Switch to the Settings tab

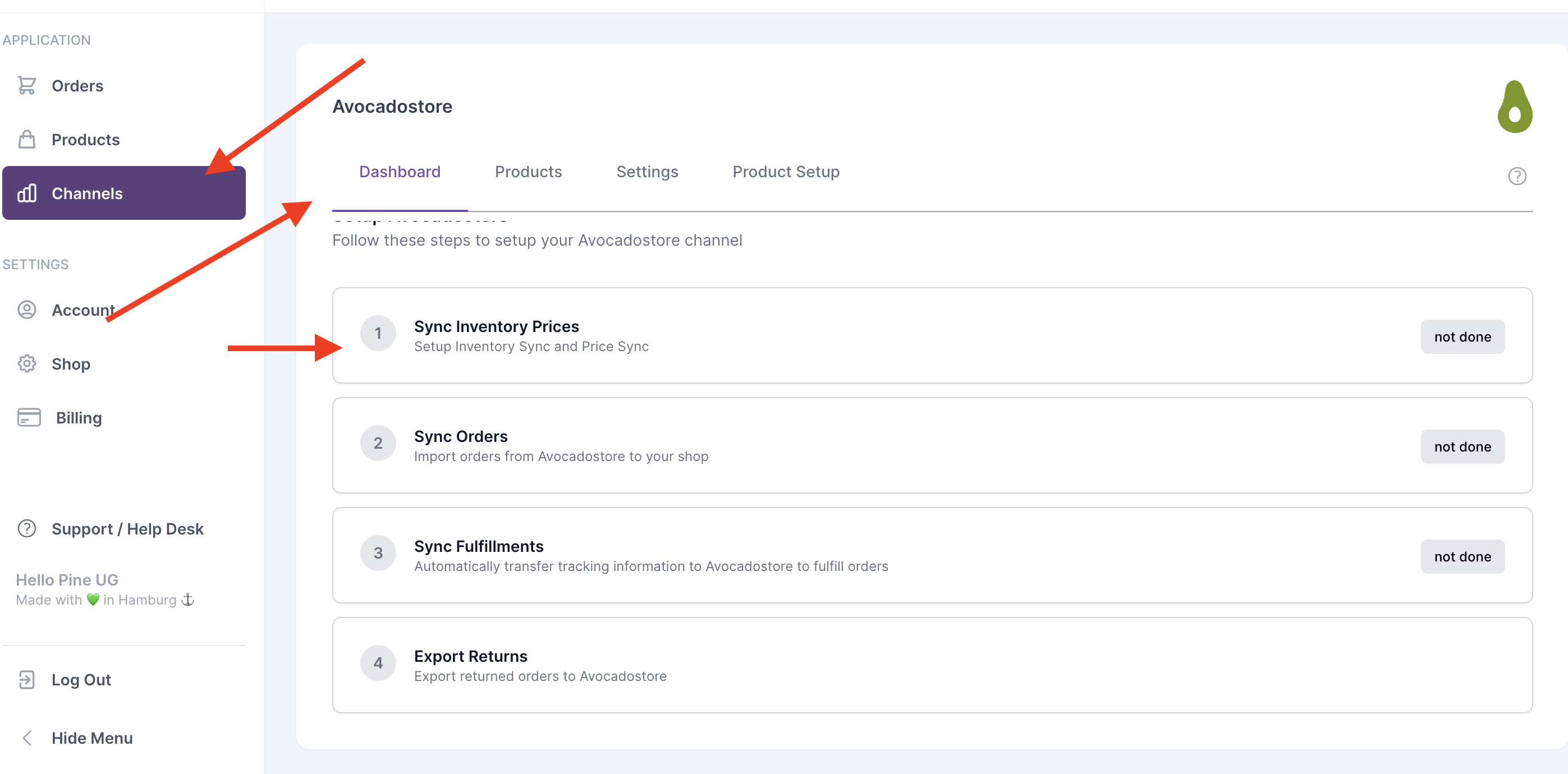pos(647,172)
